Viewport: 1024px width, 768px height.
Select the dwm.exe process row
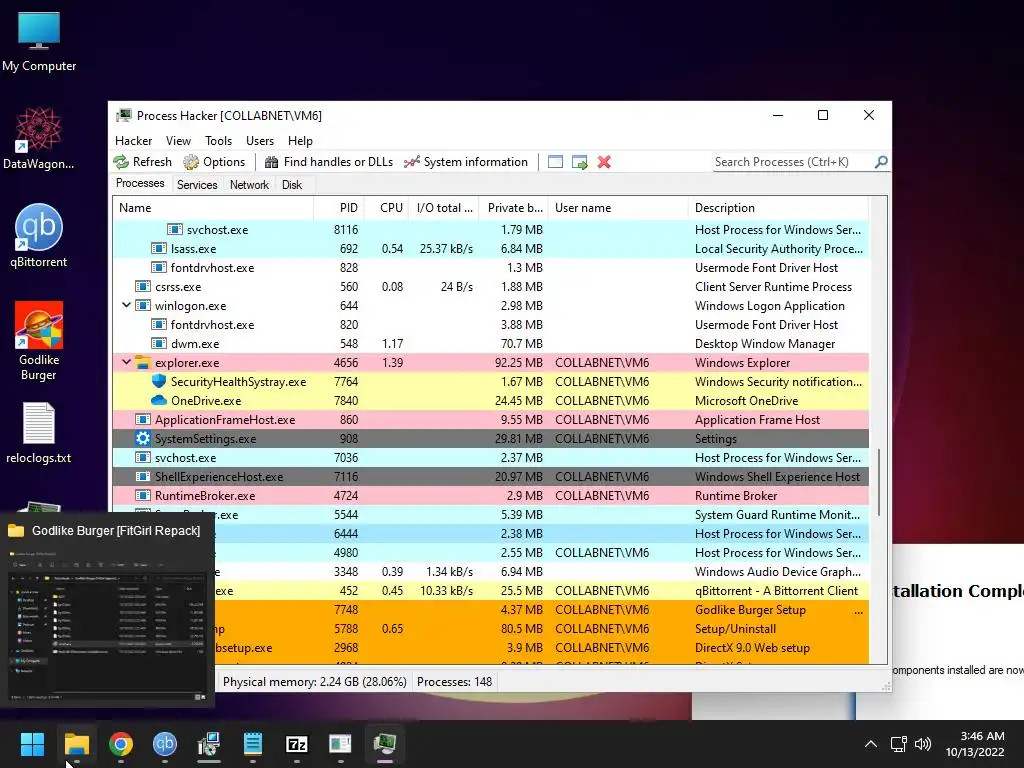coord(490,344)
